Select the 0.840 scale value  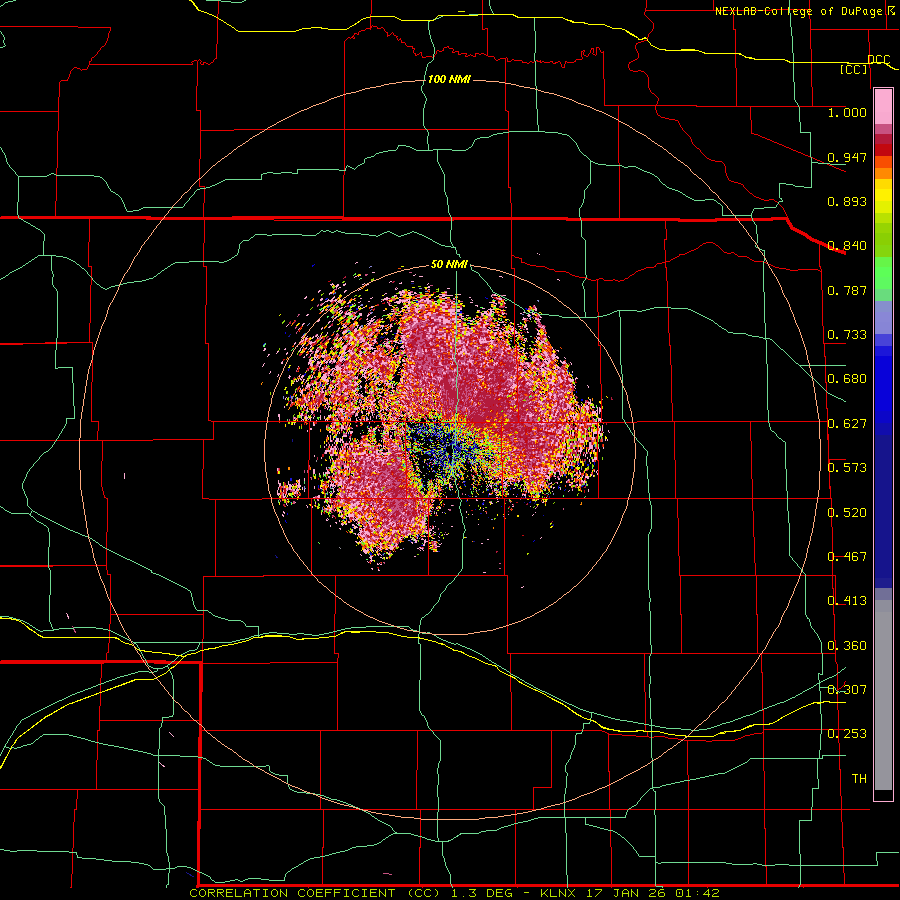click(847, 246)
